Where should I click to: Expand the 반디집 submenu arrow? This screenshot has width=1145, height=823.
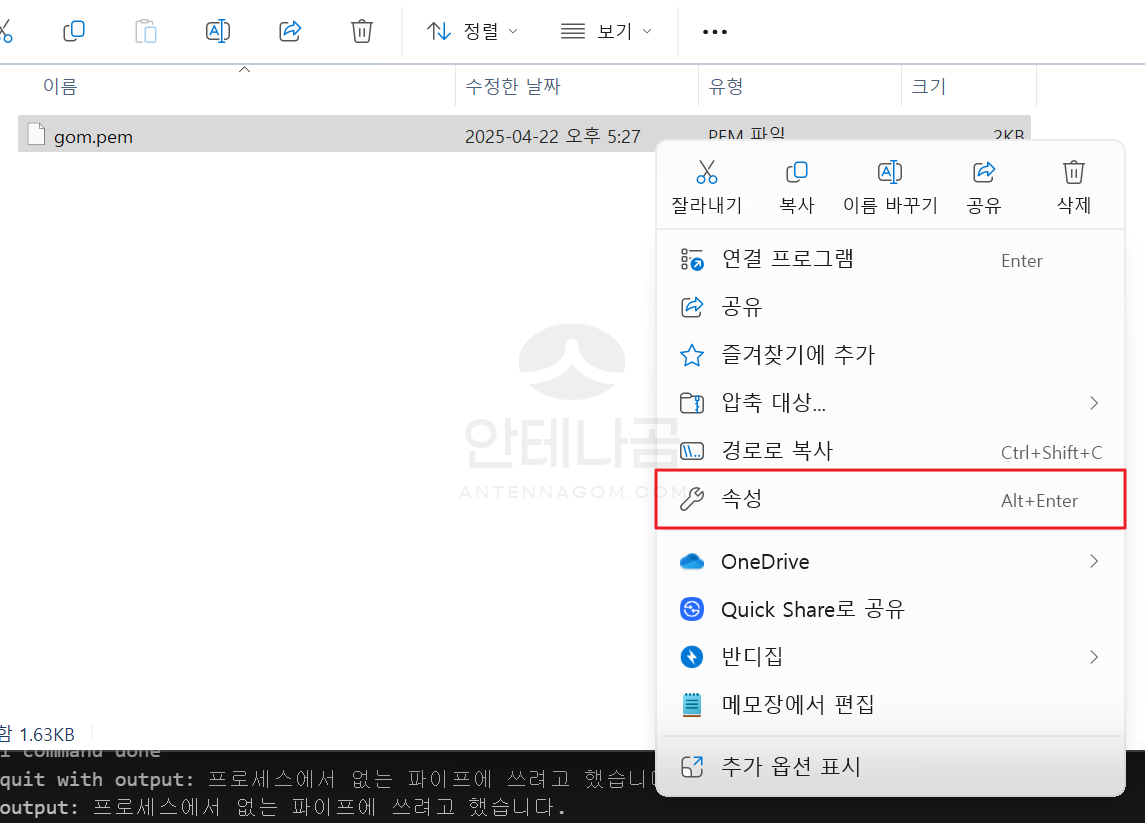pos(1094,657)
